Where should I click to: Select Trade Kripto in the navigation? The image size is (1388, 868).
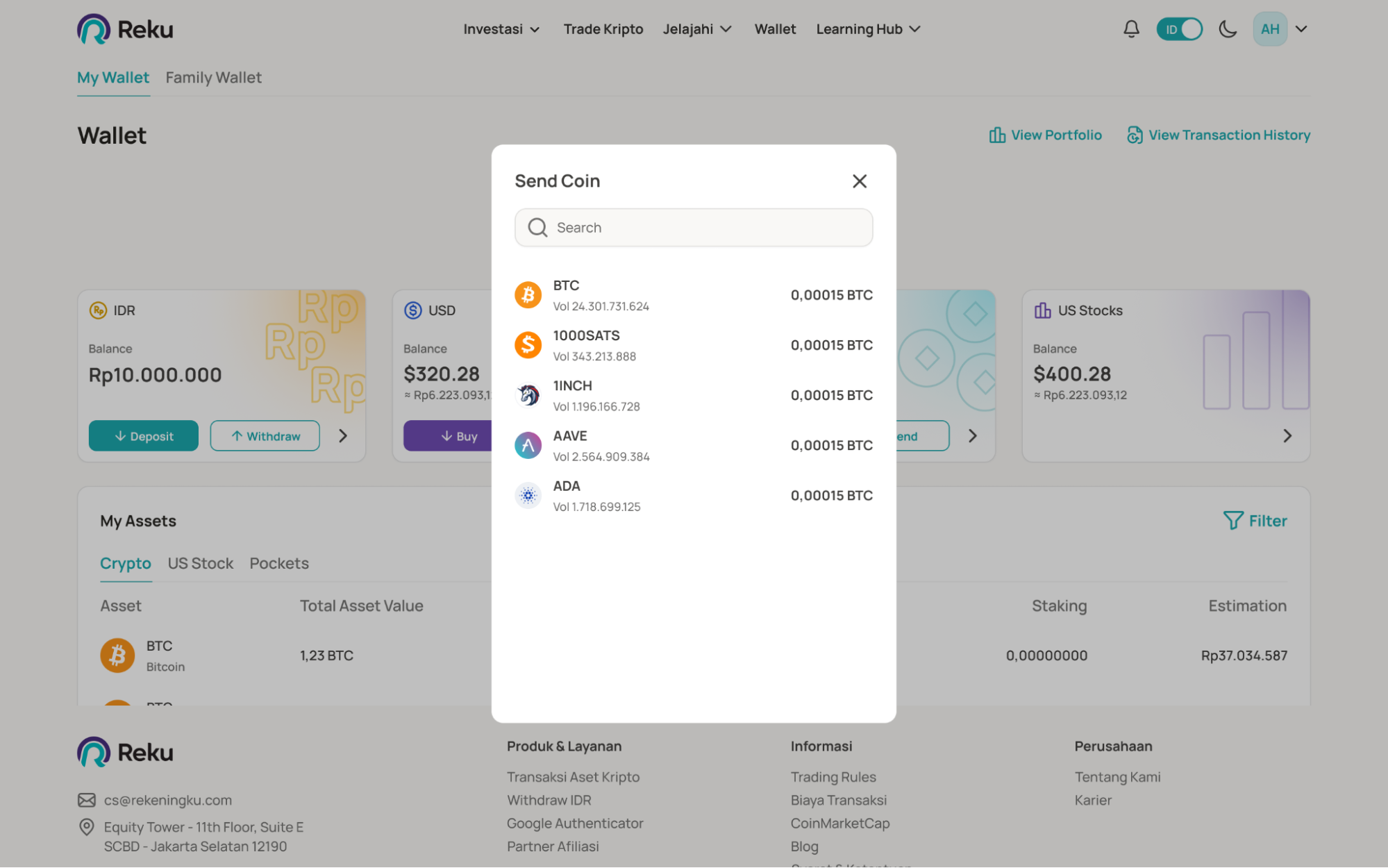(603, 28)
